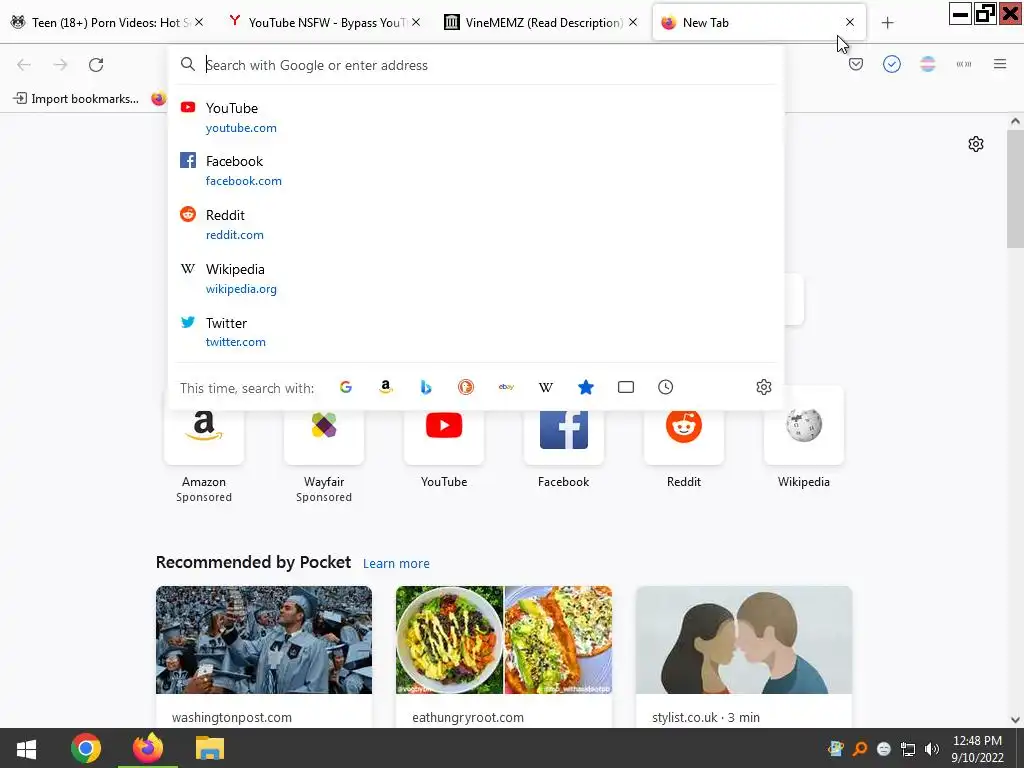Search bookmarks via star icon

pos(586,387)
